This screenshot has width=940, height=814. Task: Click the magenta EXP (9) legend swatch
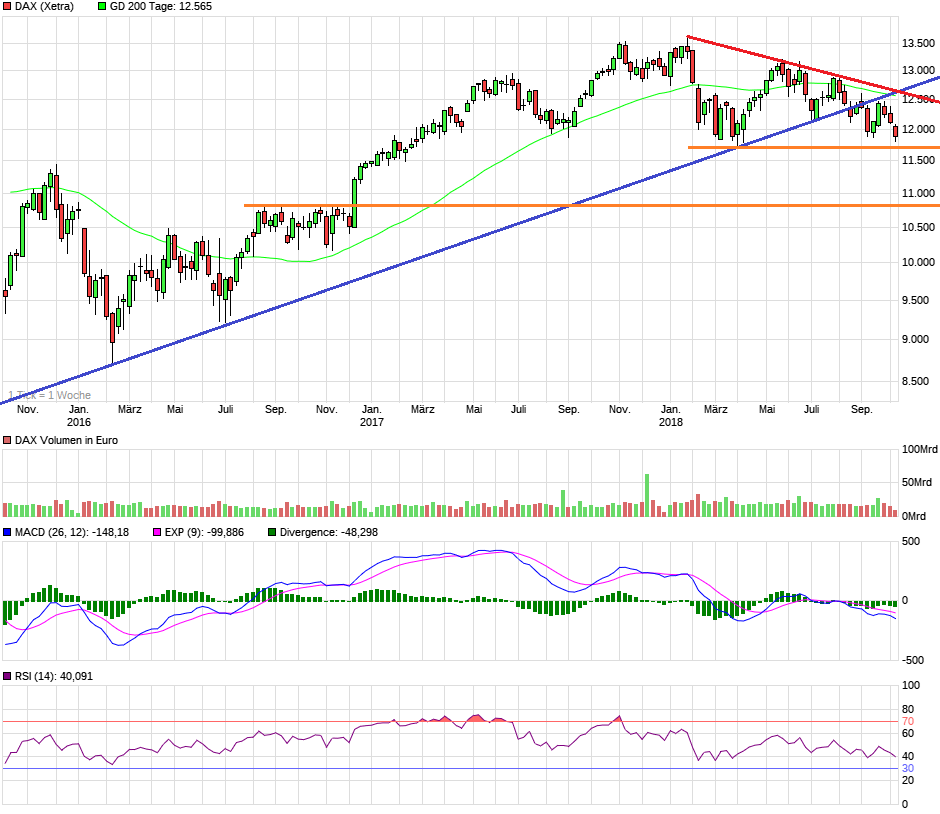click(157, 532)
